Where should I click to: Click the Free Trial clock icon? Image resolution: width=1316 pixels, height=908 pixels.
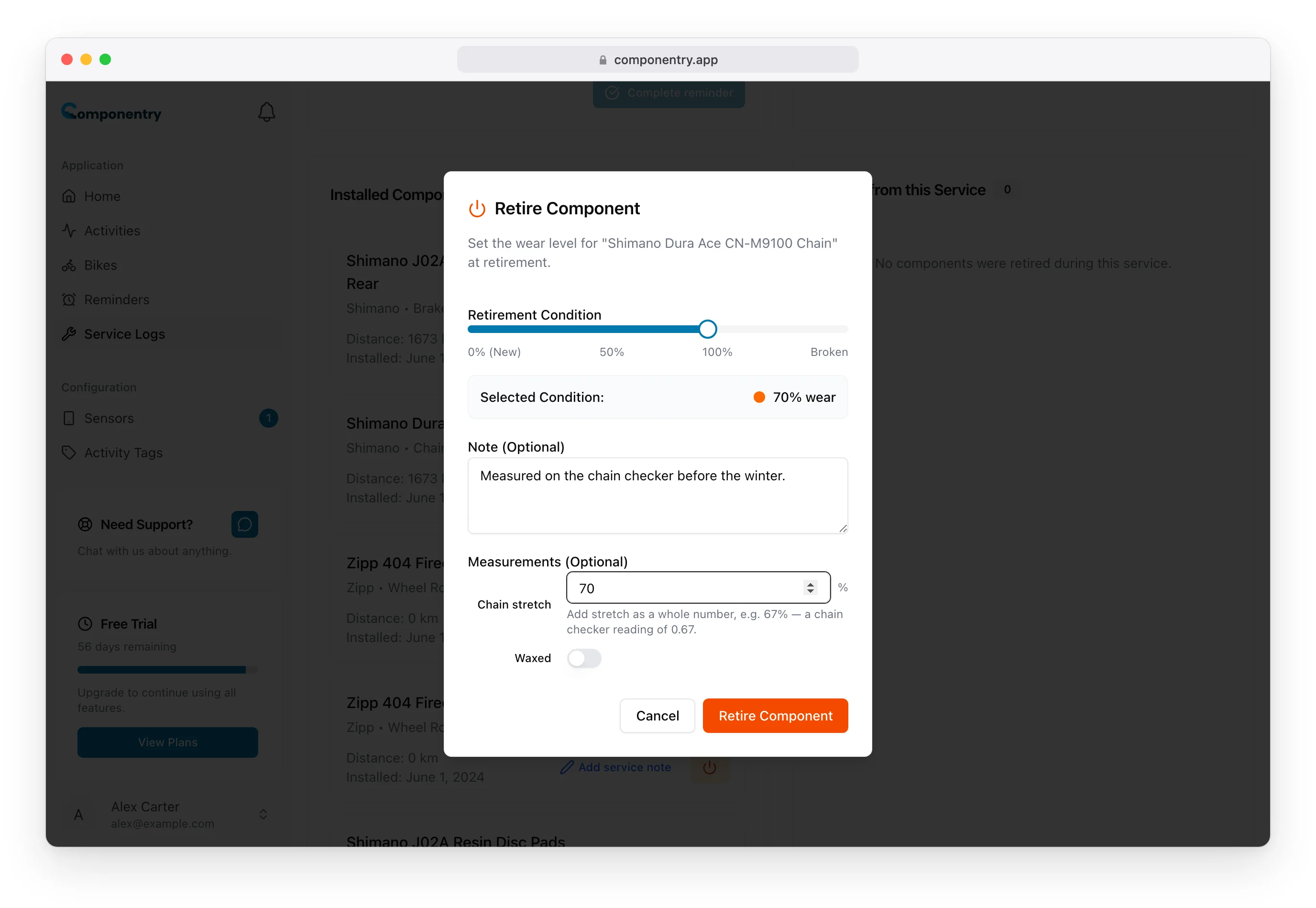point(85,623)
